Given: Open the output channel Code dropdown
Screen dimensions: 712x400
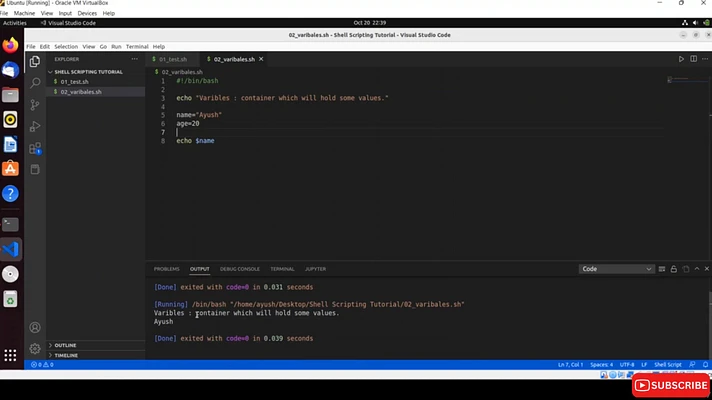Looking at the screenshot, I should pyautogui.click(x=616, y=269).
